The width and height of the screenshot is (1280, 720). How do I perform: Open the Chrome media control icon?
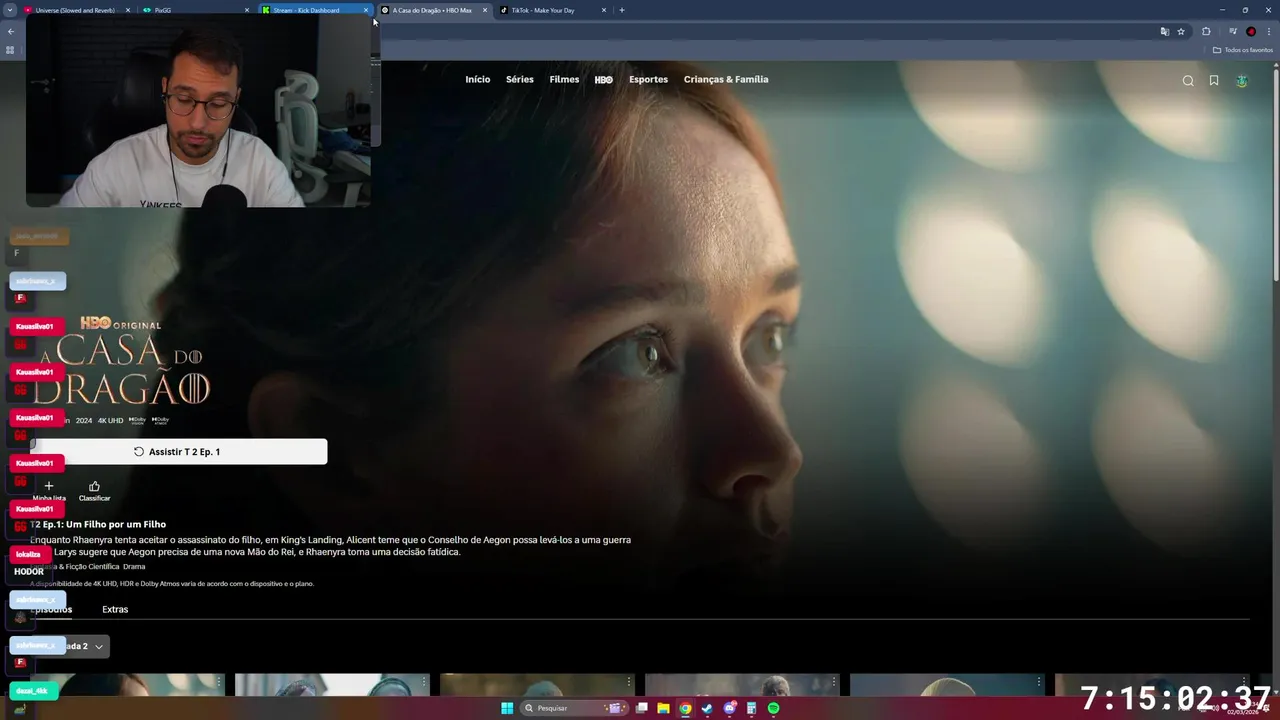tap(1233, 32)
